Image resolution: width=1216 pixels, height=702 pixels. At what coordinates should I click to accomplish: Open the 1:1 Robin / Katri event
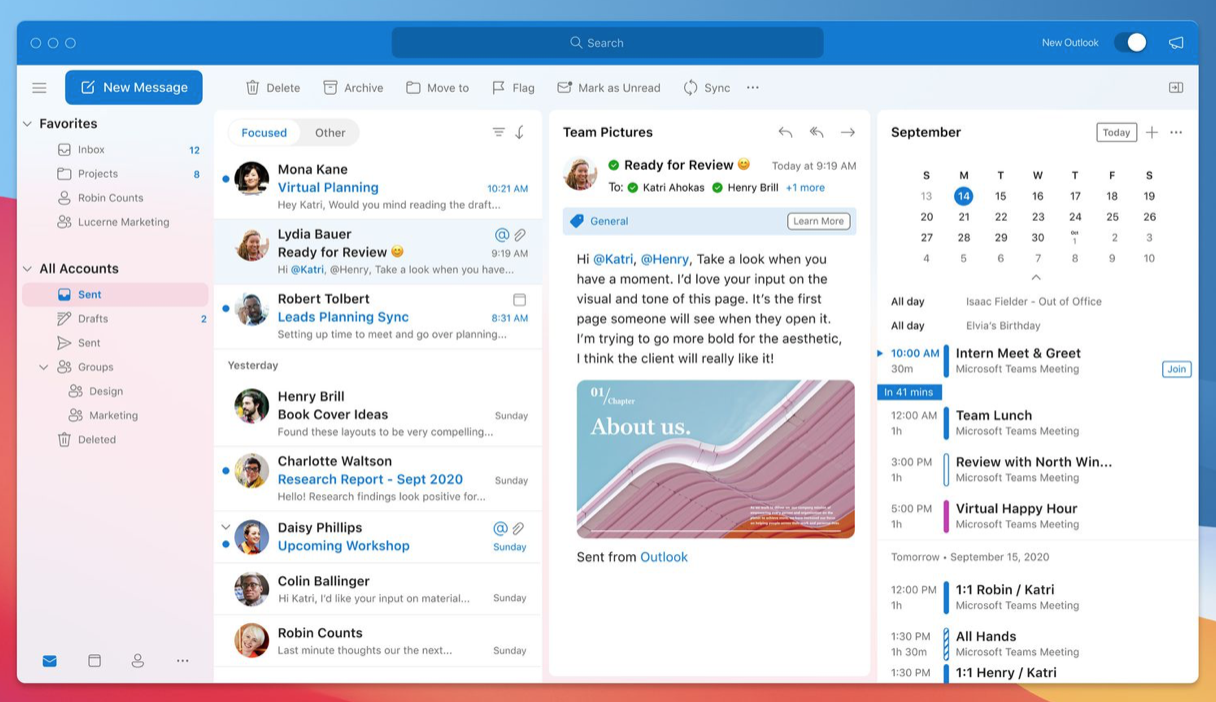pyautogui.click(x=1036, y=597)
